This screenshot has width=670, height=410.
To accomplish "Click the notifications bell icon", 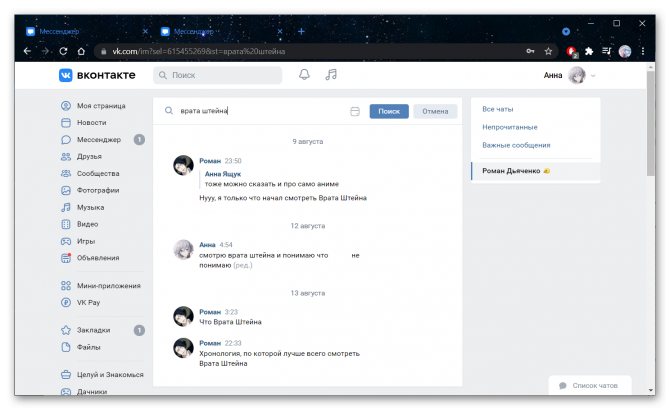I will tap(304, 75).
